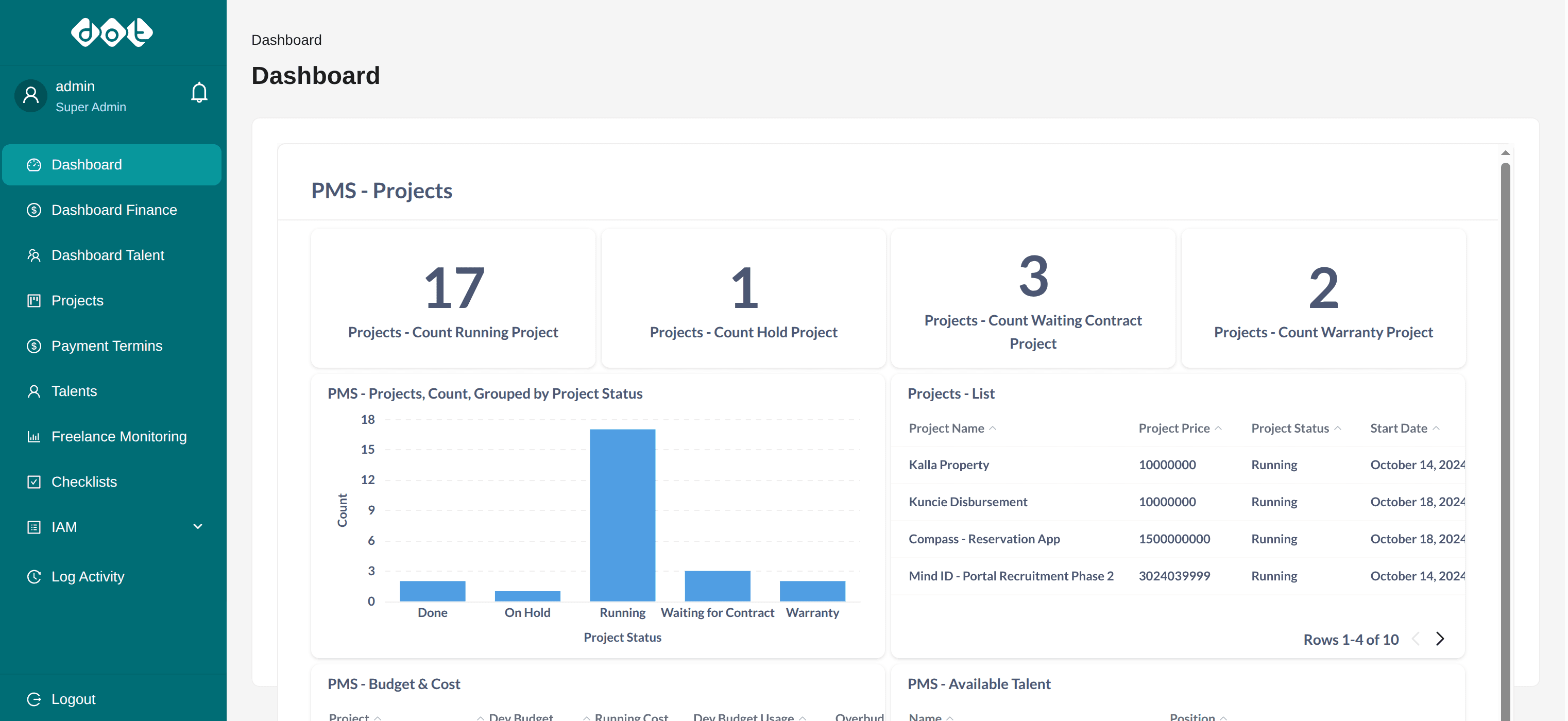Navigate to Projects in the sidebar
The image size is (1568, 721).
pyautogui.click(x=112, y=301)
